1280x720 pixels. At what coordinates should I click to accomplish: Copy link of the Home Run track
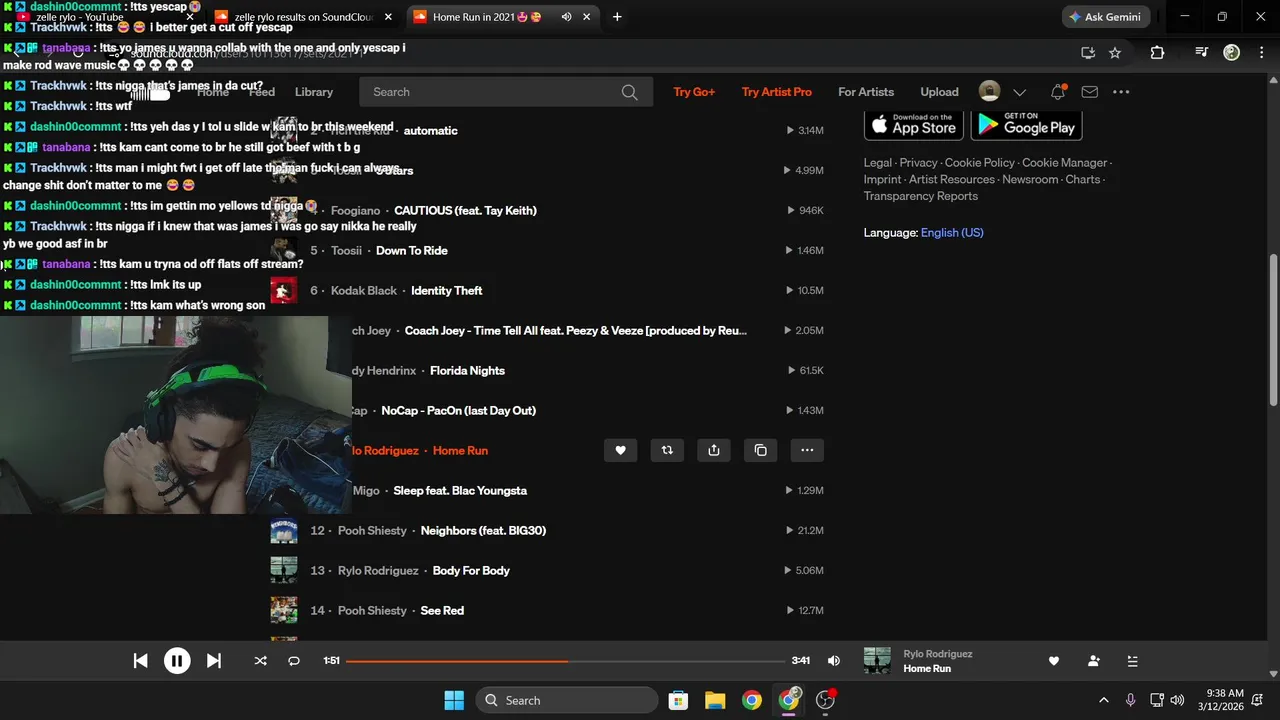(761, 450)
